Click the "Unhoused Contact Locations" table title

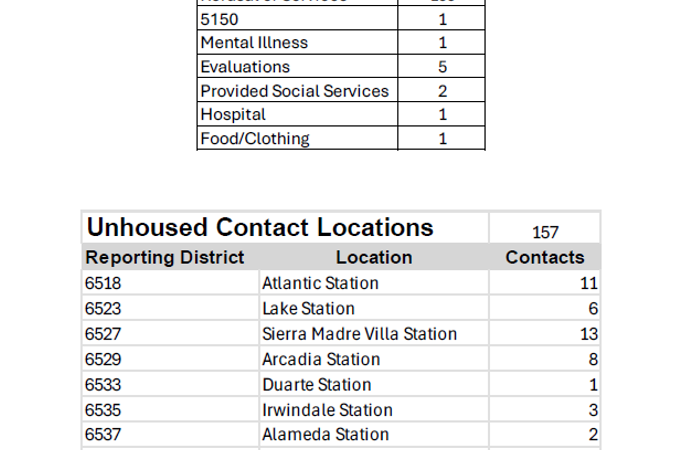(260, 227)
